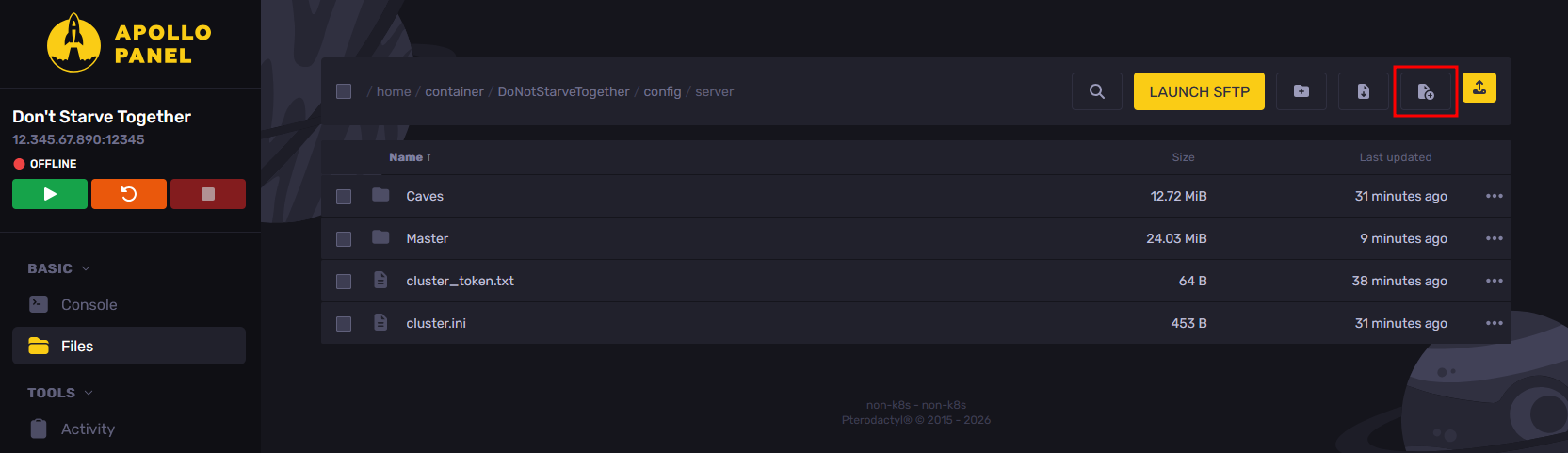Click the yellow upload icon button
Screen dimensions: 1568x453
tap(1479, 88)
